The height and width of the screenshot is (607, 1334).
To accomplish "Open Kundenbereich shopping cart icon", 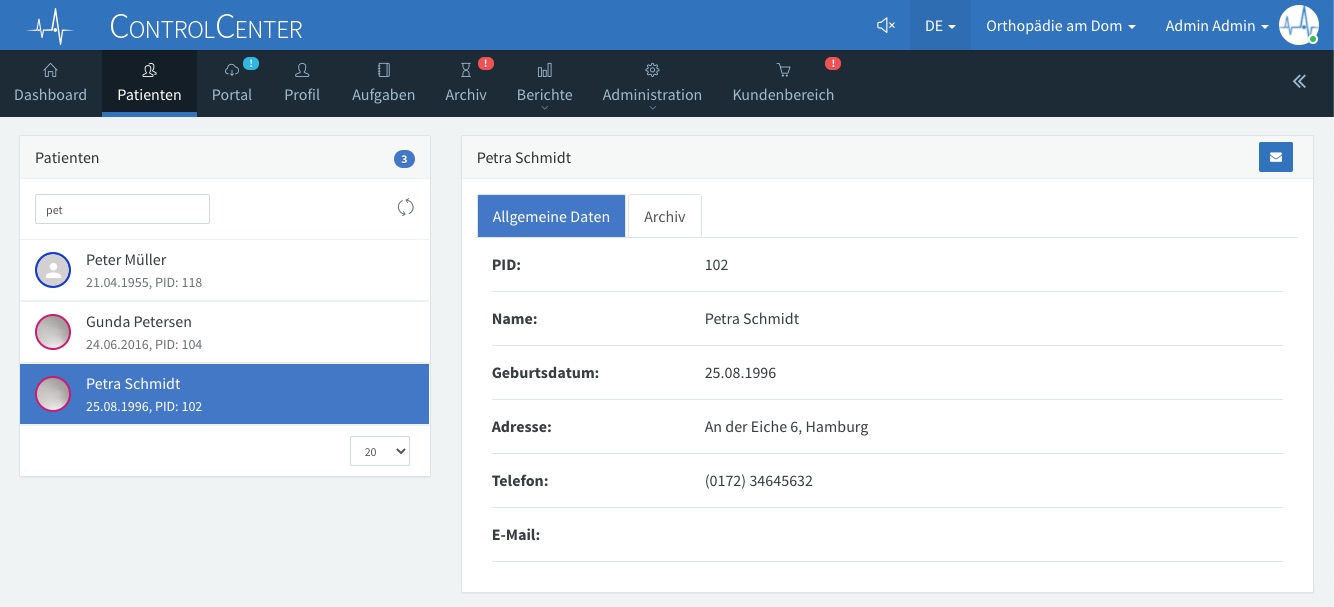I will [783, 70].
